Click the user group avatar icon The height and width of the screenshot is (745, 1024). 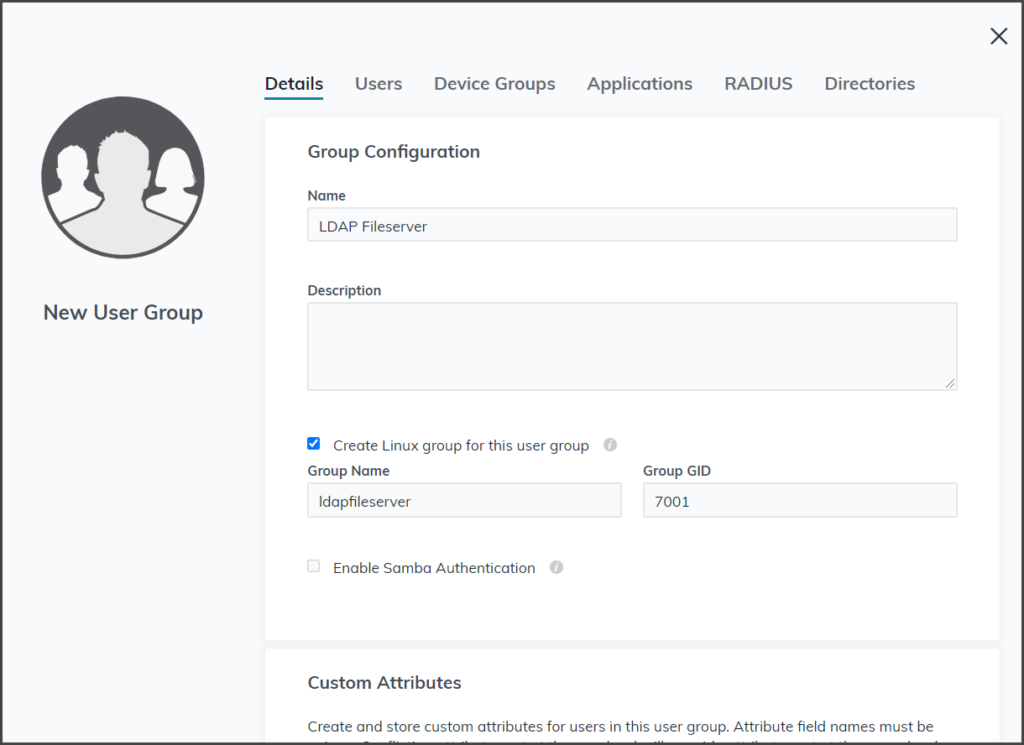[x=122, y=176]
